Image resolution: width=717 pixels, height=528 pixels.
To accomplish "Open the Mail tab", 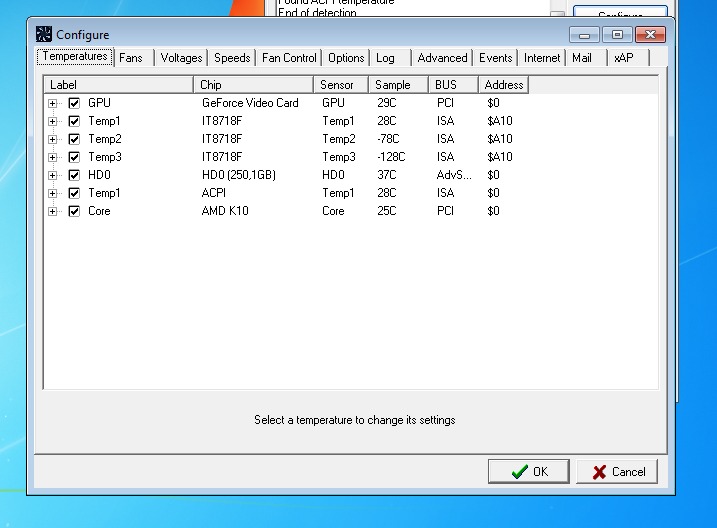I will point(587,58).
